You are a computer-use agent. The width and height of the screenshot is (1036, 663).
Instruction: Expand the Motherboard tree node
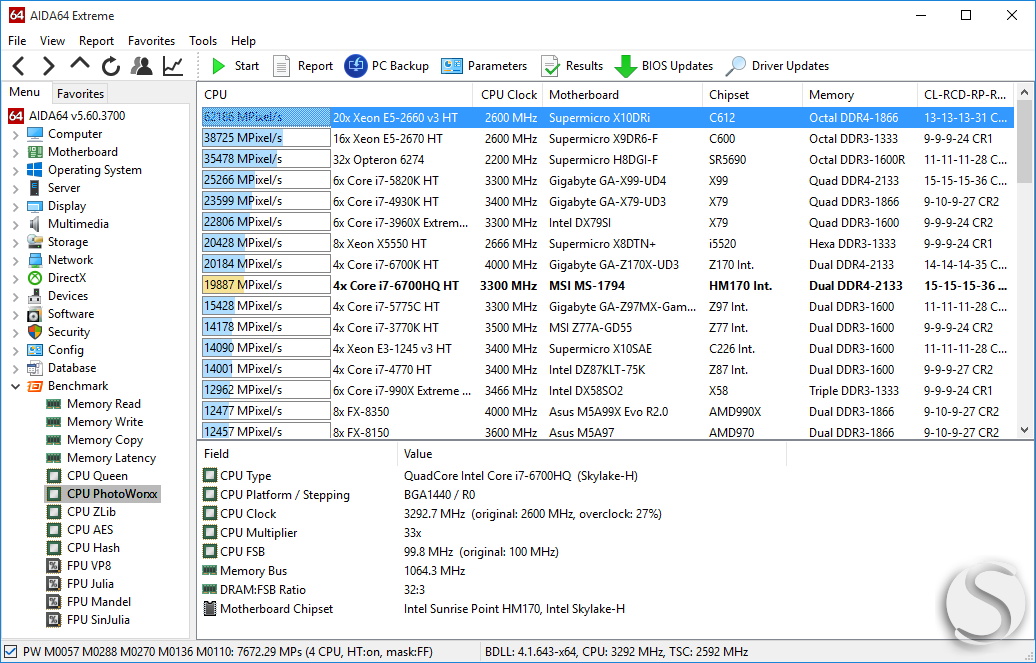(x=16, y=152)
